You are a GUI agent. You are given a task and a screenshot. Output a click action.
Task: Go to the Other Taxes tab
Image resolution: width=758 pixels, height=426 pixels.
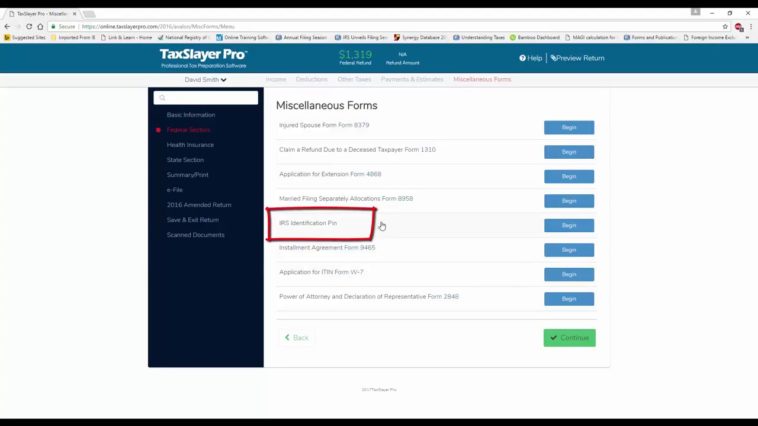(x=354, y=79)
